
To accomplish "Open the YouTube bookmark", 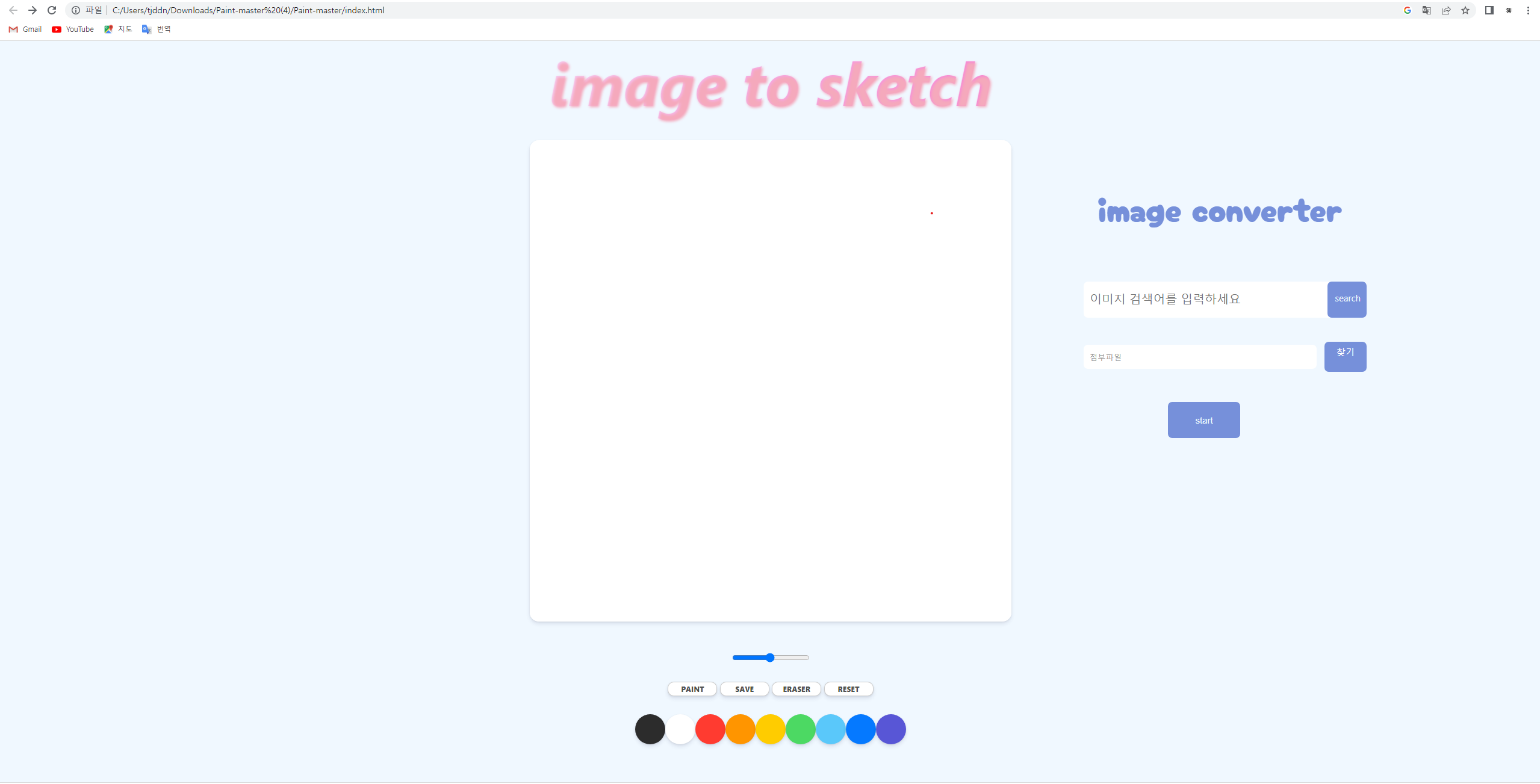I will point(73,29).
